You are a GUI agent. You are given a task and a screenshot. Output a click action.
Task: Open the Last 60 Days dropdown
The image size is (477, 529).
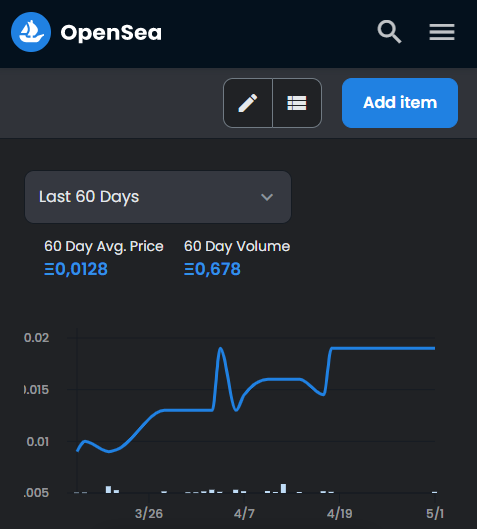coord(158,197)
